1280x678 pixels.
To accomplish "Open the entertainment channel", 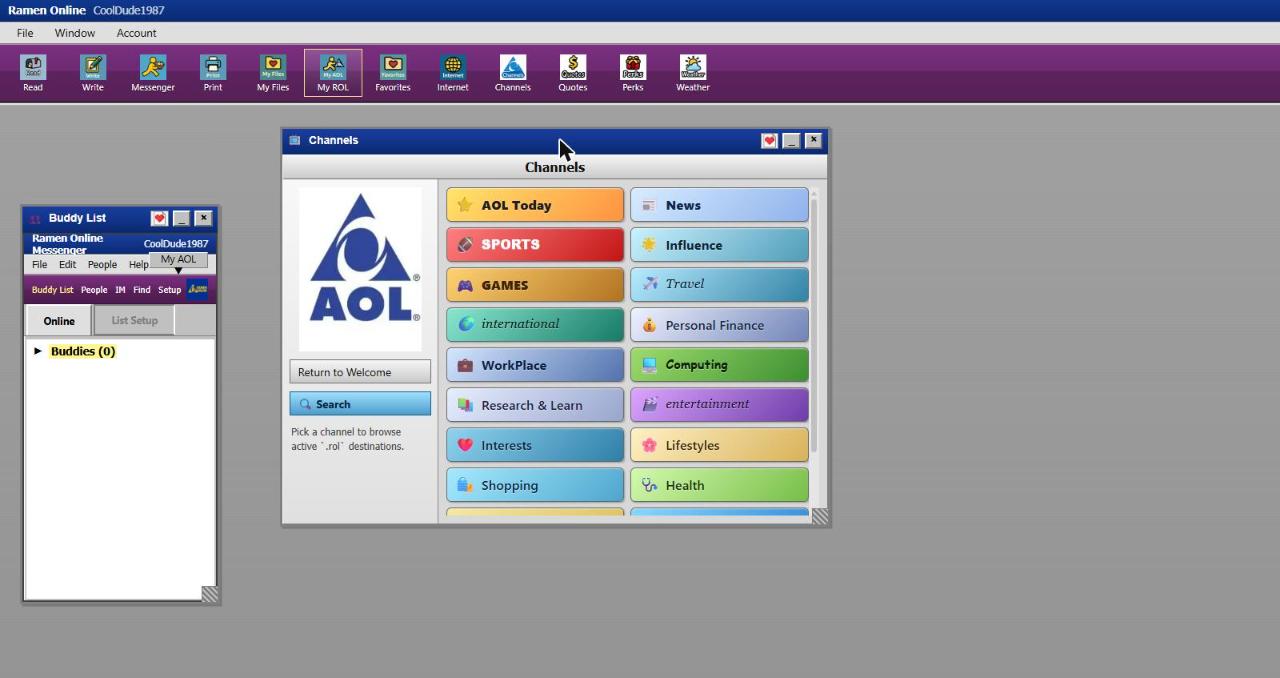I will coord(719,405).
